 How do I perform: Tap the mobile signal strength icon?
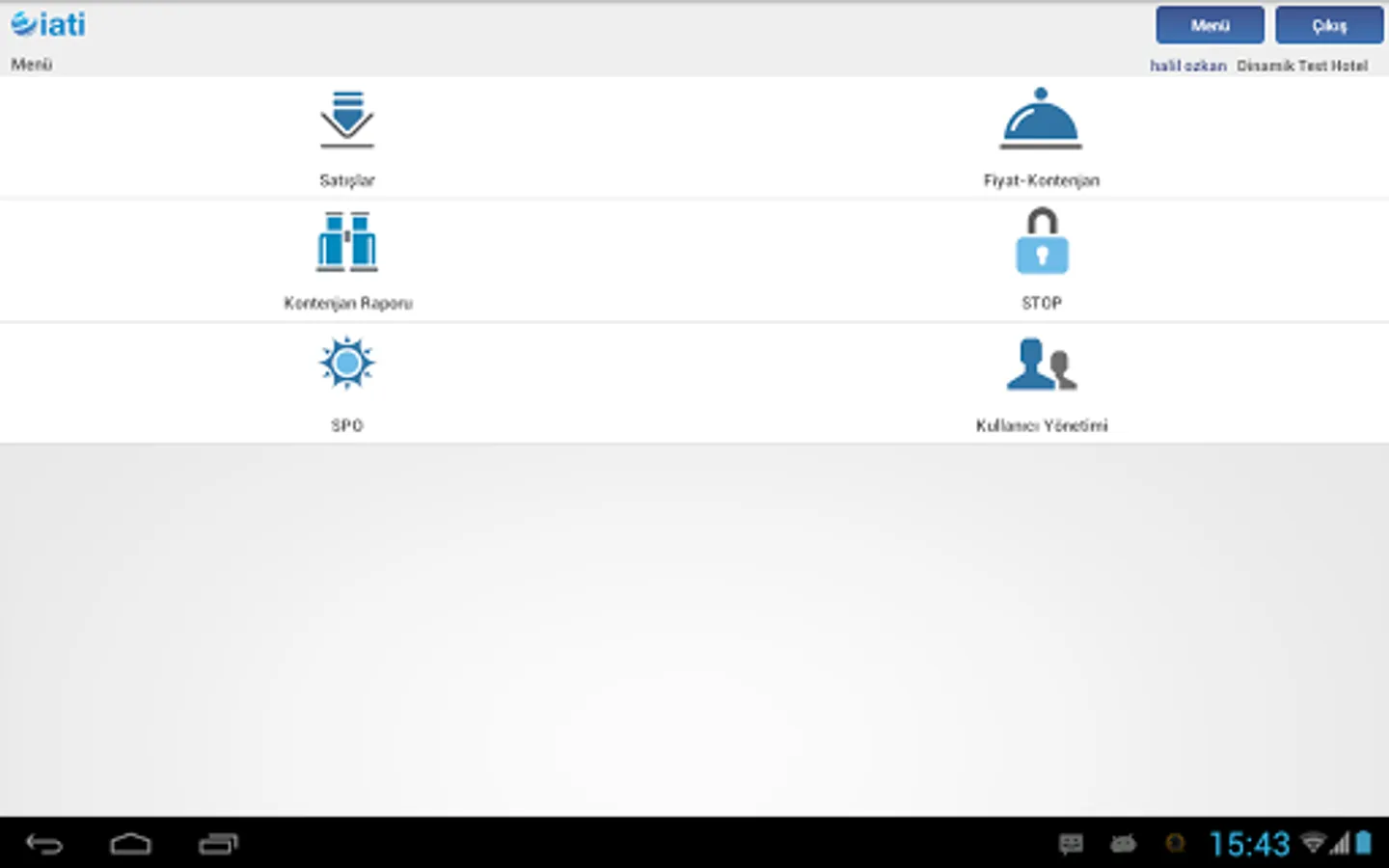1340,844
